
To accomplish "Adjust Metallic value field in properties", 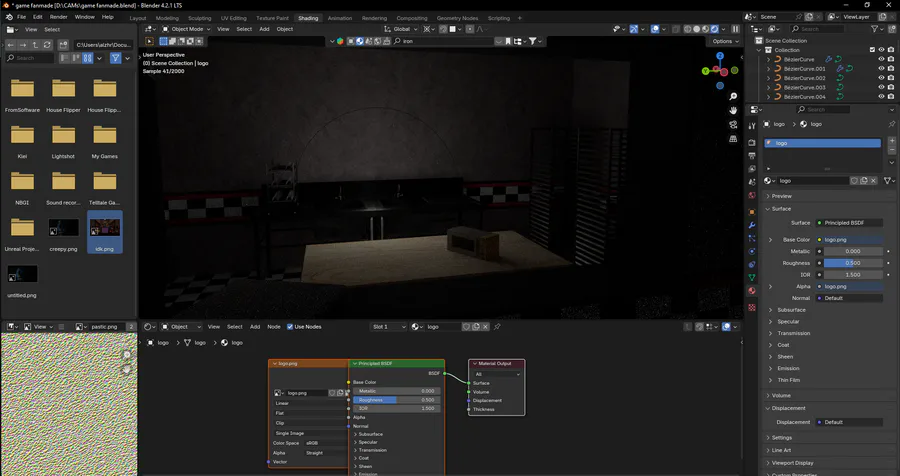I will click(854, 251).
